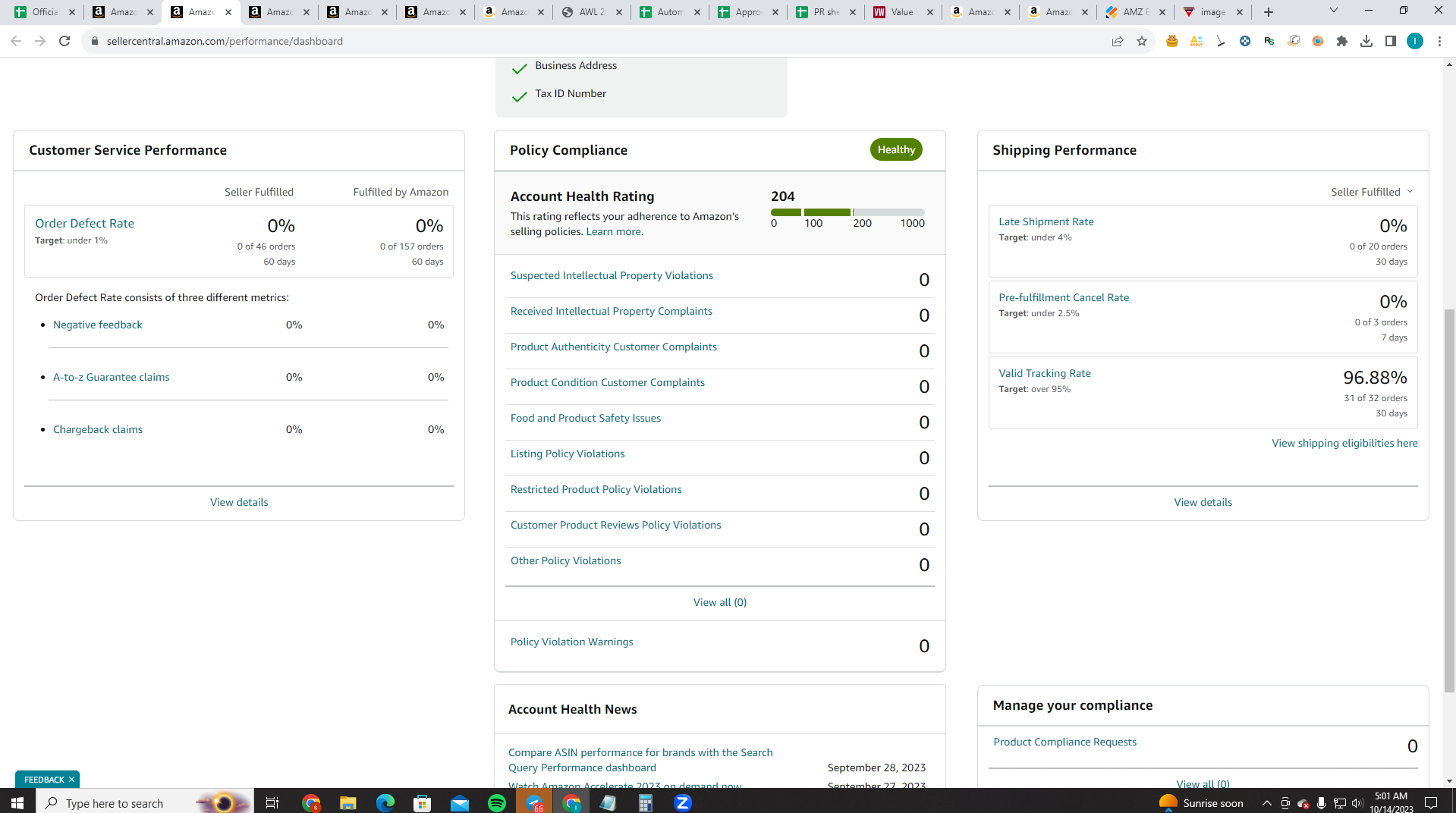This screenshot has height=813, width=1456.
Task: Open the Calculator taskbar icon
Action: point(646,802)
